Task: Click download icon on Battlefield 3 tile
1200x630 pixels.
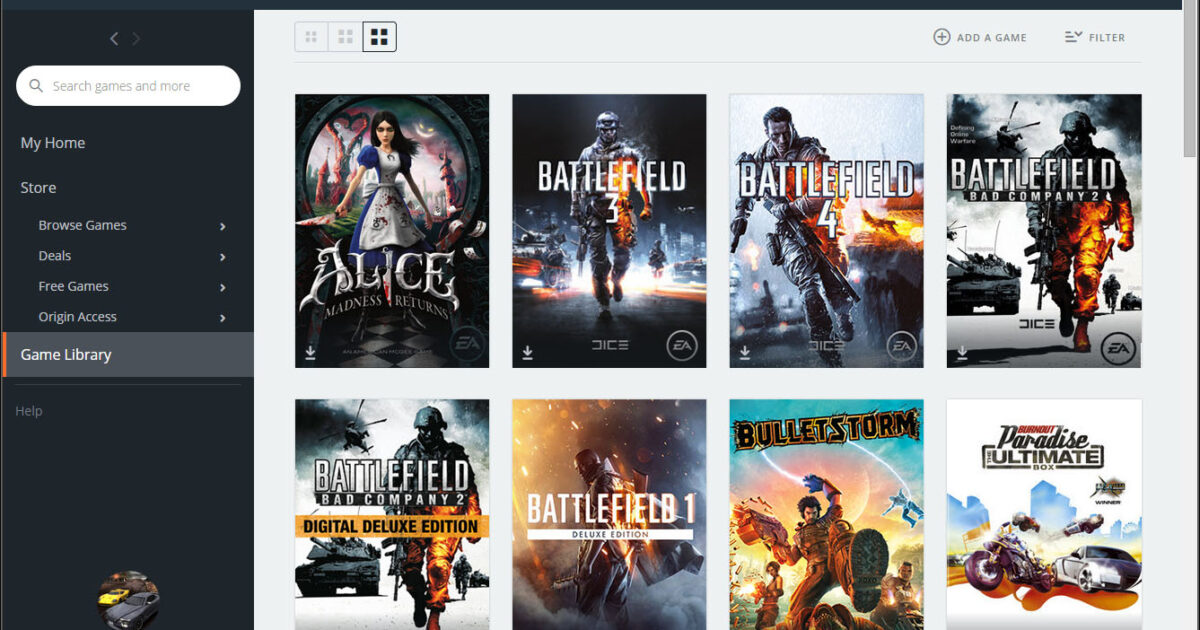Action: click(x=528, y=352)
